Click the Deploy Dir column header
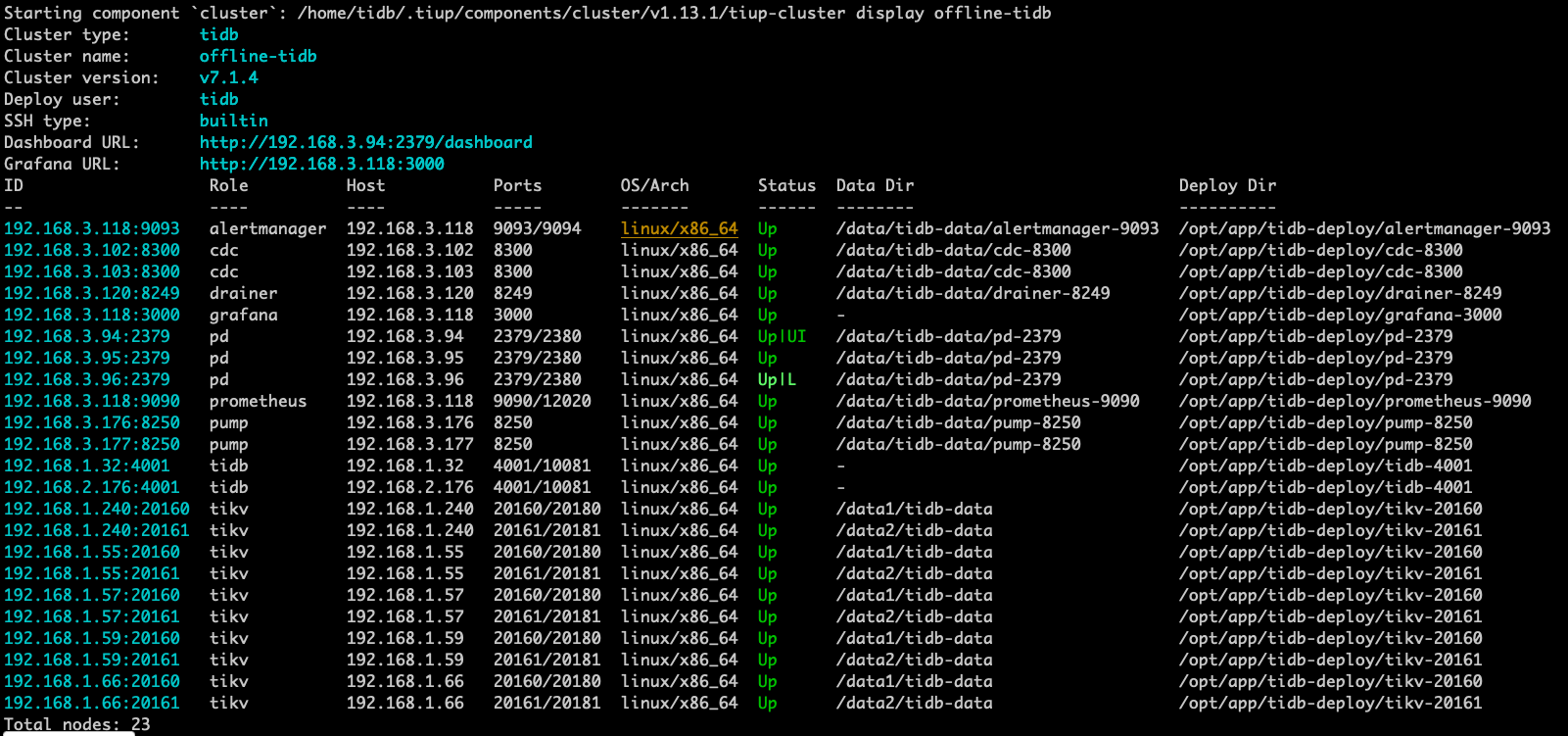 1227,185
